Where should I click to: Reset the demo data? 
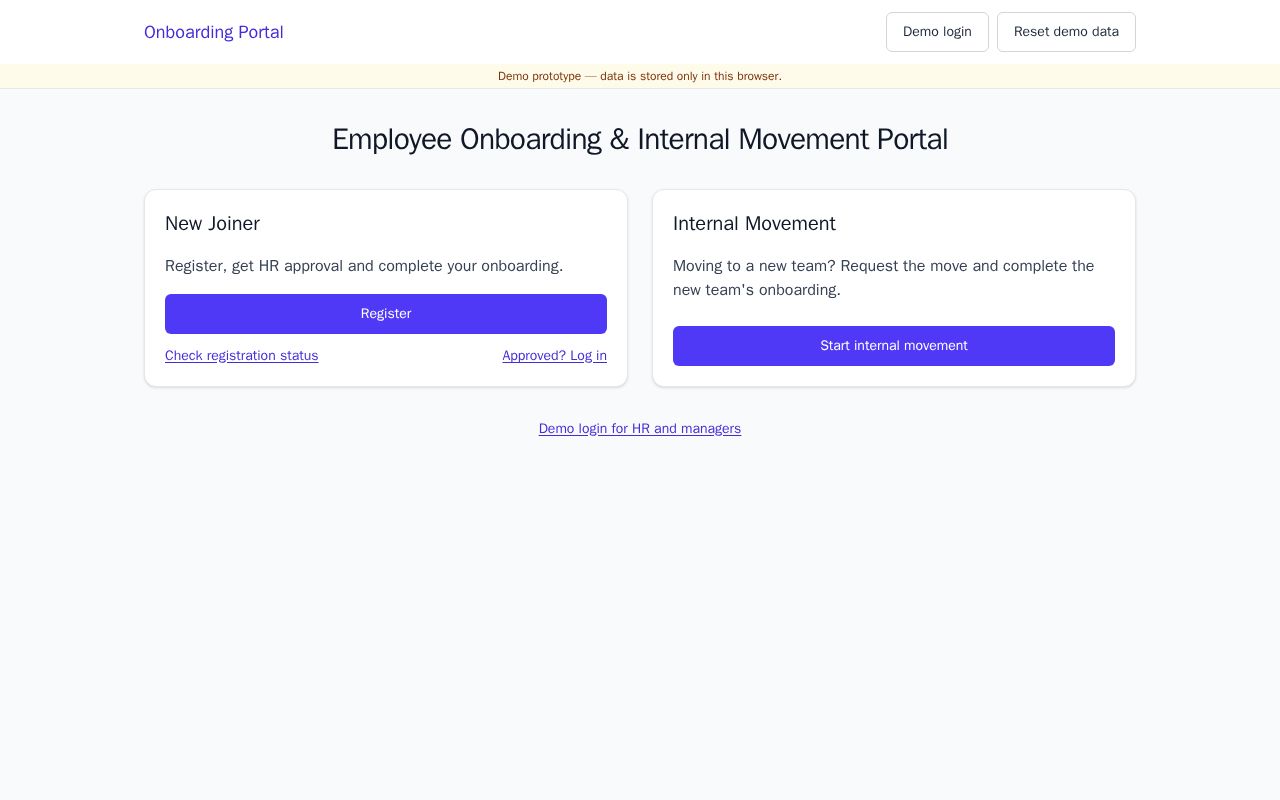click(x=1066, y=32)
